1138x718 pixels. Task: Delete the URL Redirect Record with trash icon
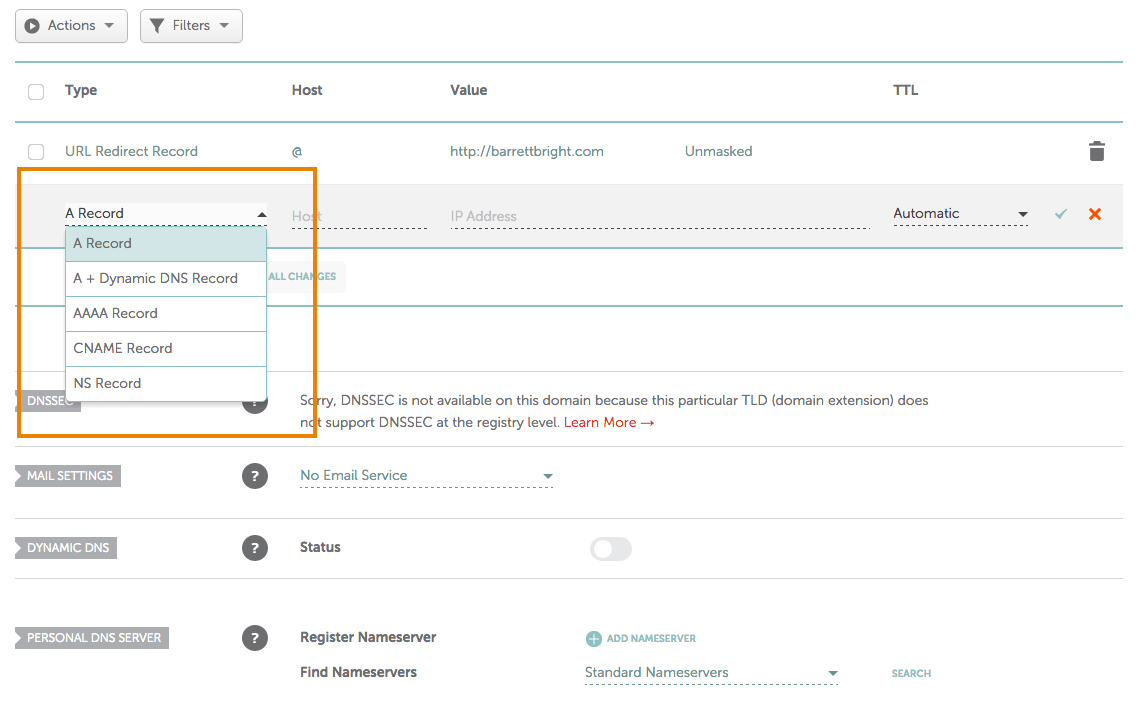tap(1097, 152)
